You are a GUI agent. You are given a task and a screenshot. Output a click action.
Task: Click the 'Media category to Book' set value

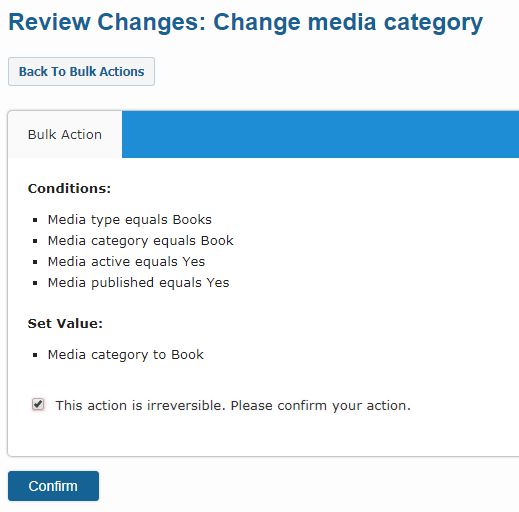(x=126, y=355)
